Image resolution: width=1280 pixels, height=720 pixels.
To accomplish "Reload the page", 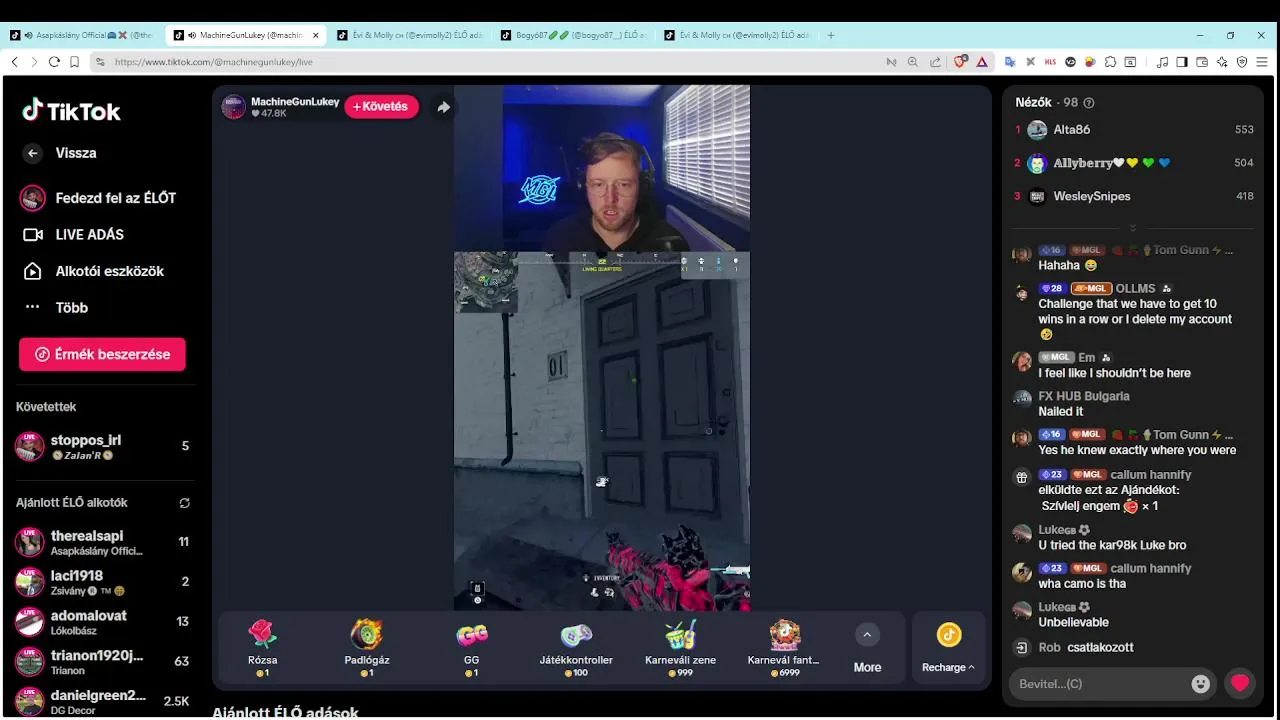I will pyautogui.click(x=54, y=62).
